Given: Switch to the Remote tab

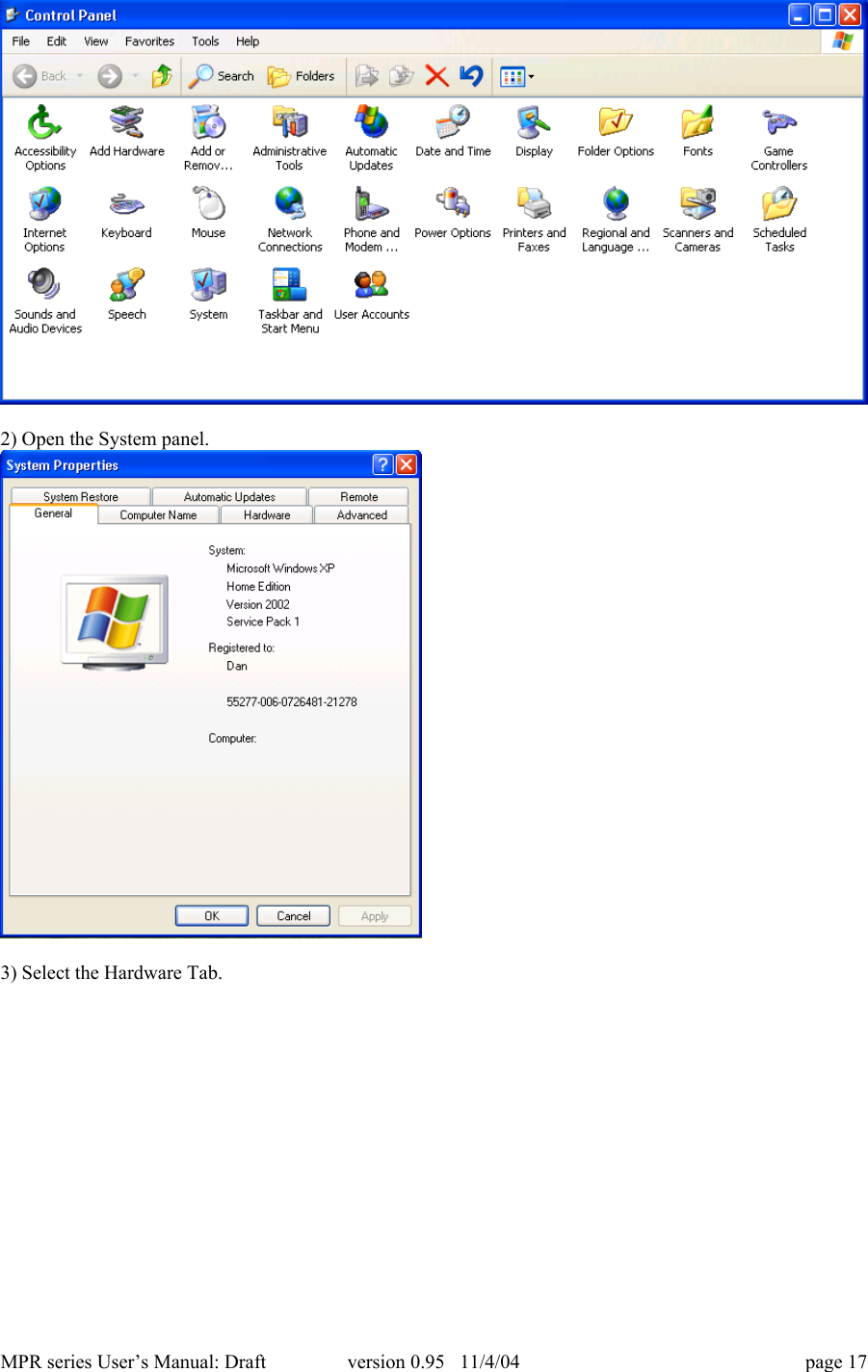Looking at the screenshot, I should pyautogui.click(x=357, y=496).
